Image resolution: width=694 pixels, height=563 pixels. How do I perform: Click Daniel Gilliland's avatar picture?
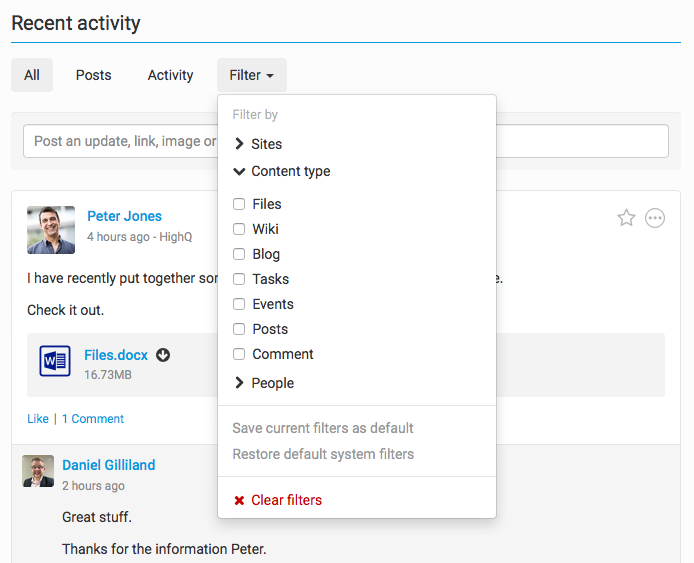click(38, 471)
